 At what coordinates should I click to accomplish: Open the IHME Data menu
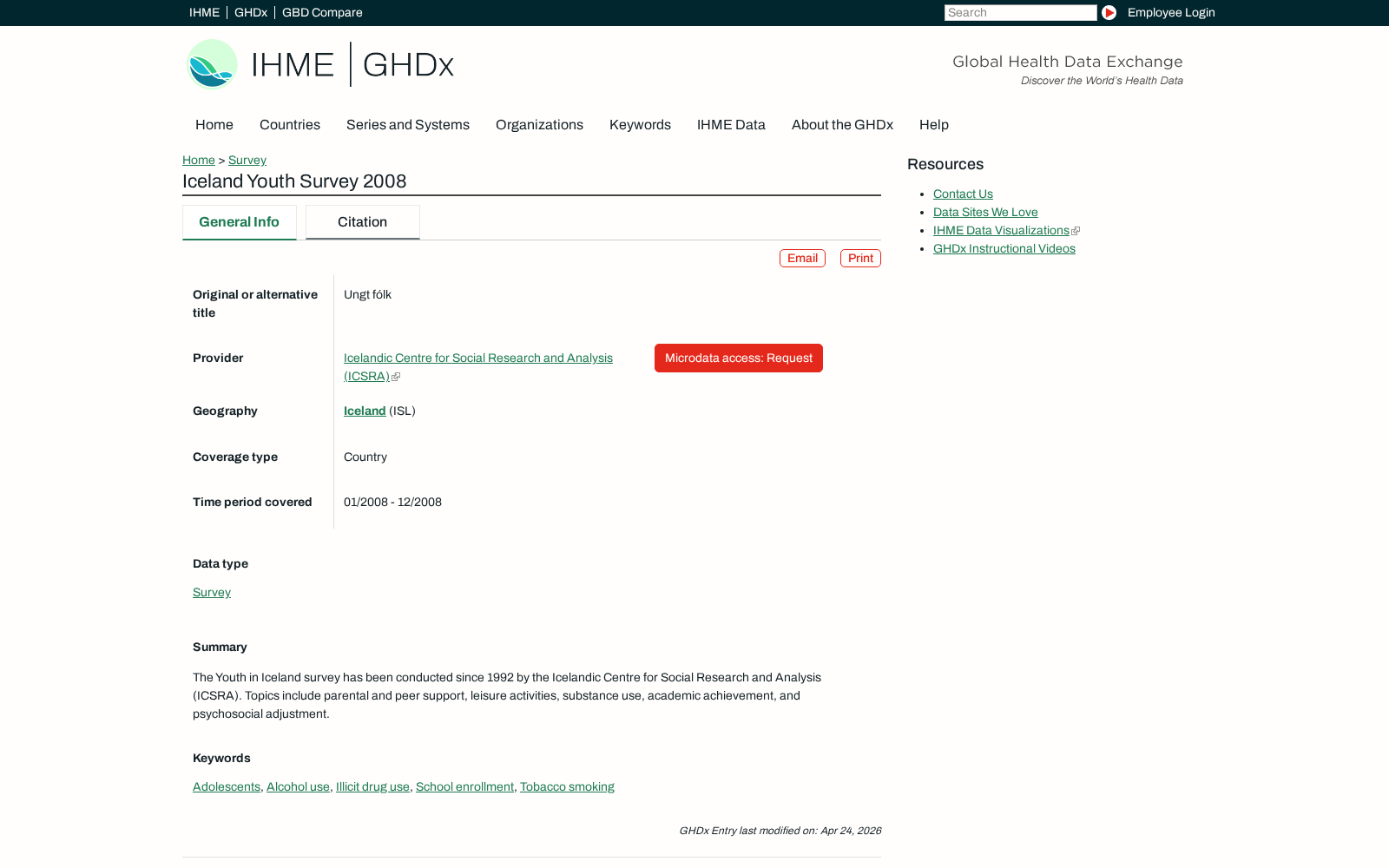click(731, 125)
